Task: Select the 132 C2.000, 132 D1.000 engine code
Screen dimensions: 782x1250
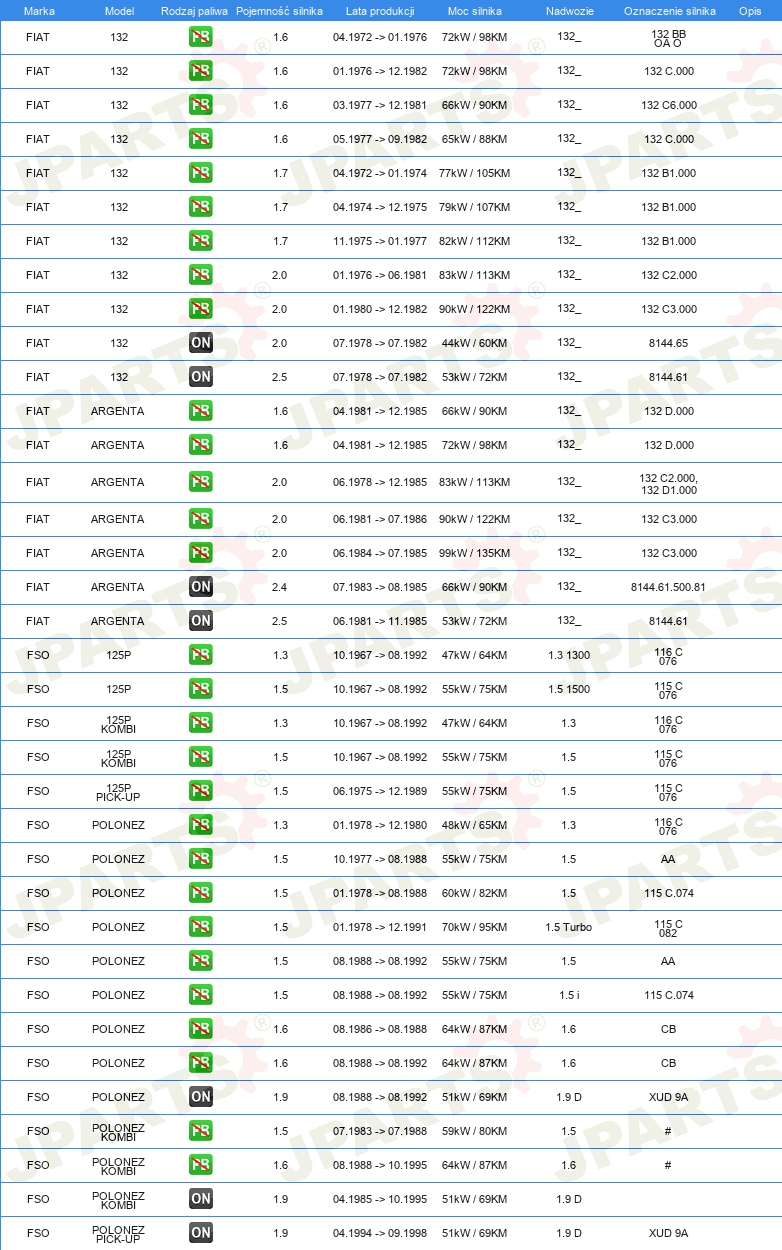Action: click(x=668, y=483)
